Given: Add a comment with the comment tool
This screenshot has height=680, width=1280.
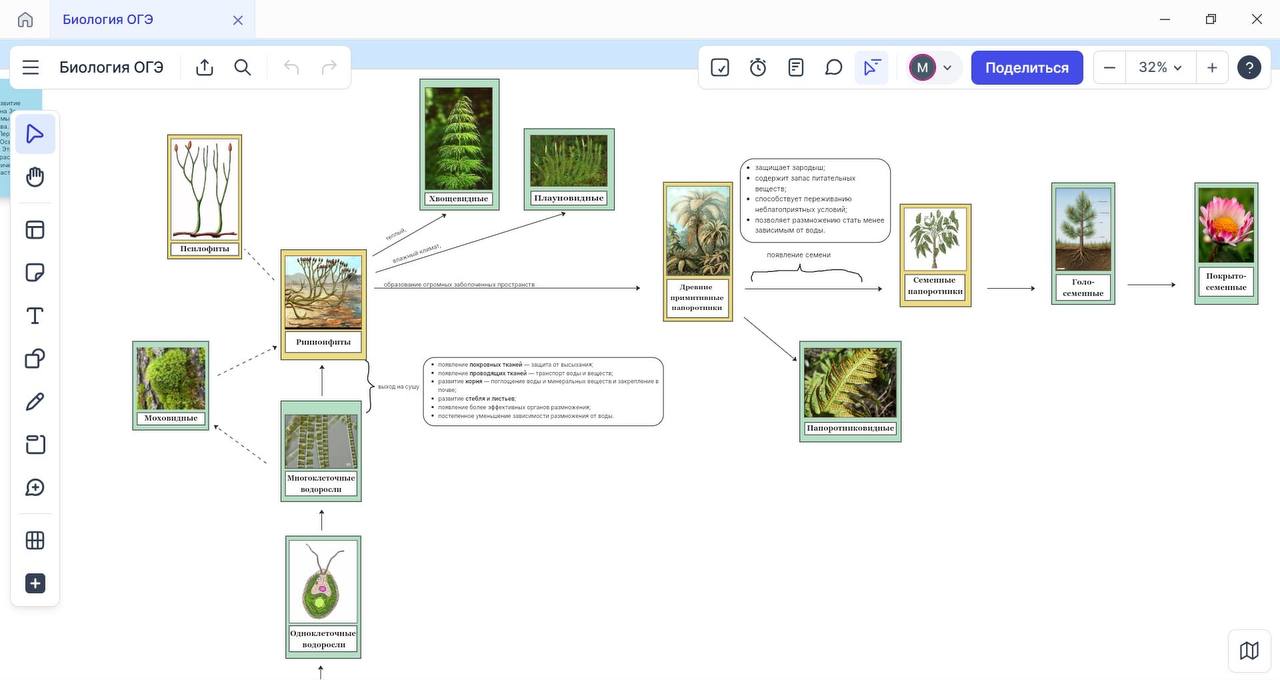Looking at the screenshot, I should point(35,488).
